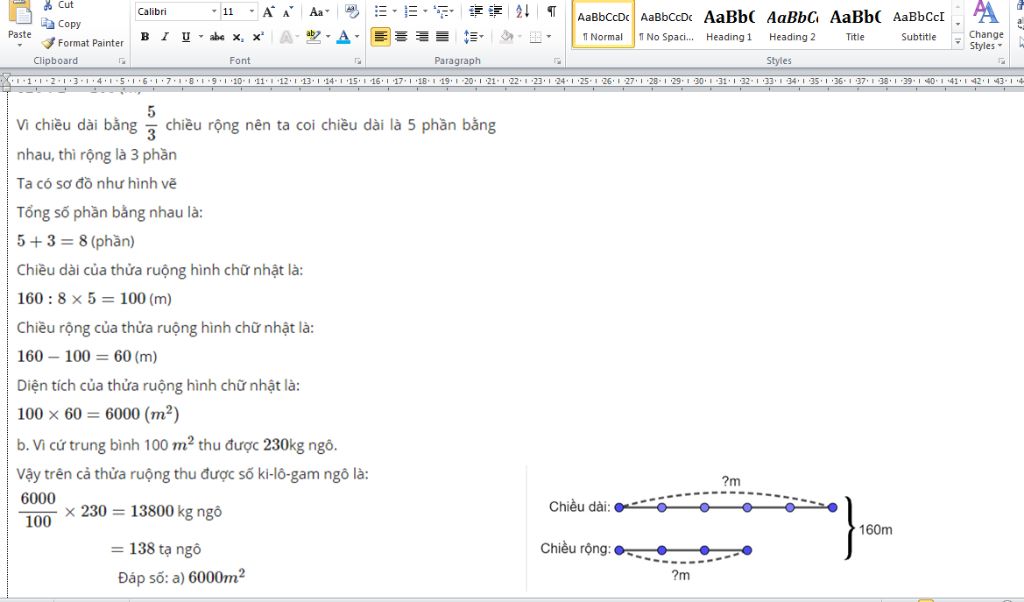Apply the Subtitle style

click(918, 24)
